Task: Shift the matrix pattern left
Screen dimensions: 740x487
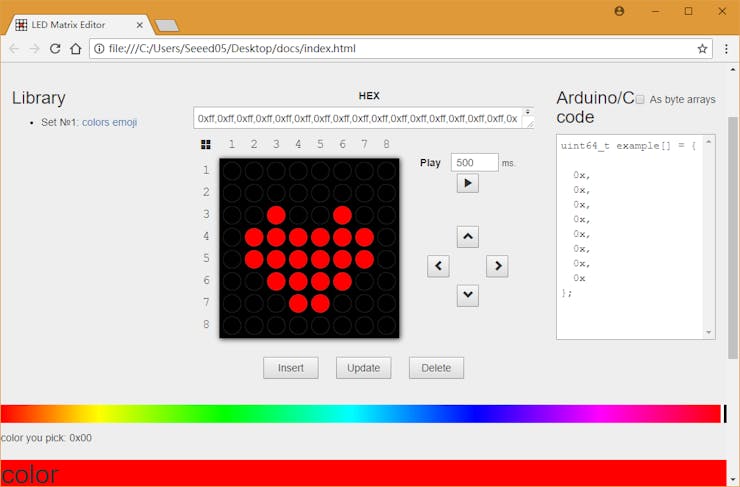Action: click(x=438, y=266)
